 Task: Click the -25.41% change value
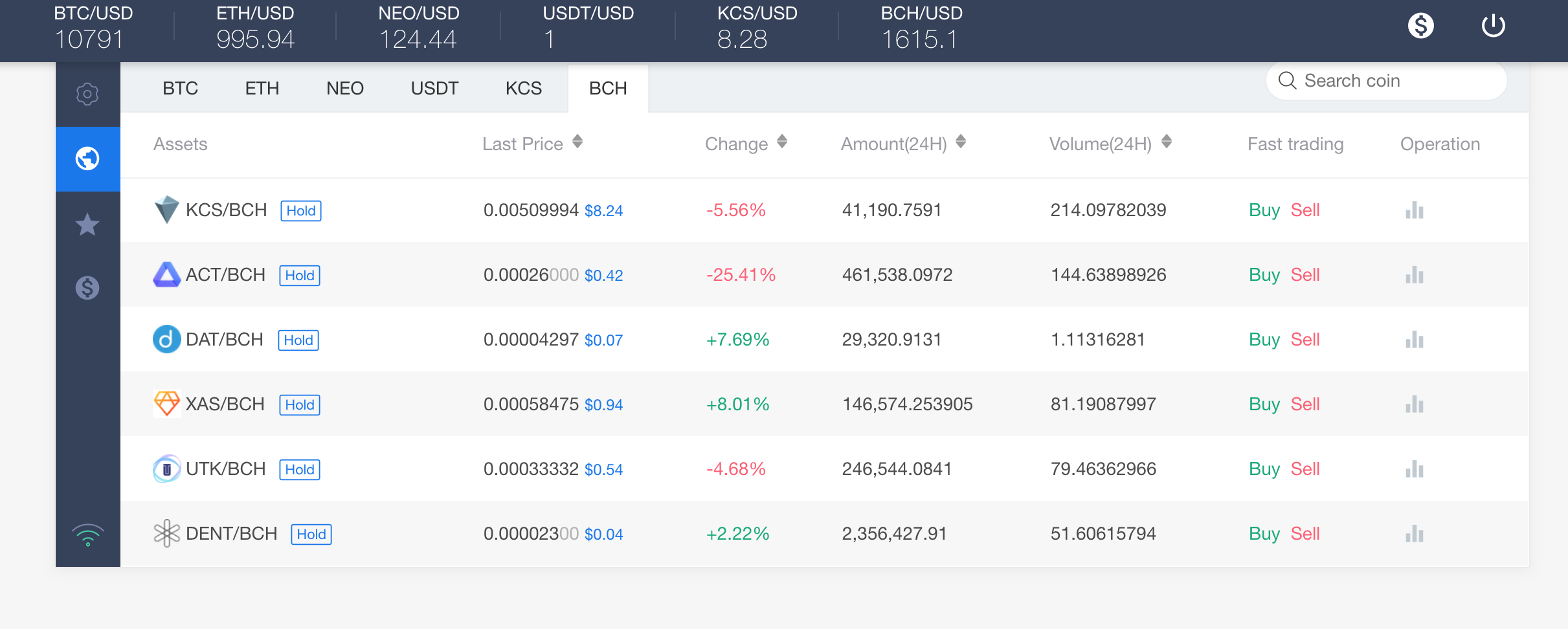(741, 275)
